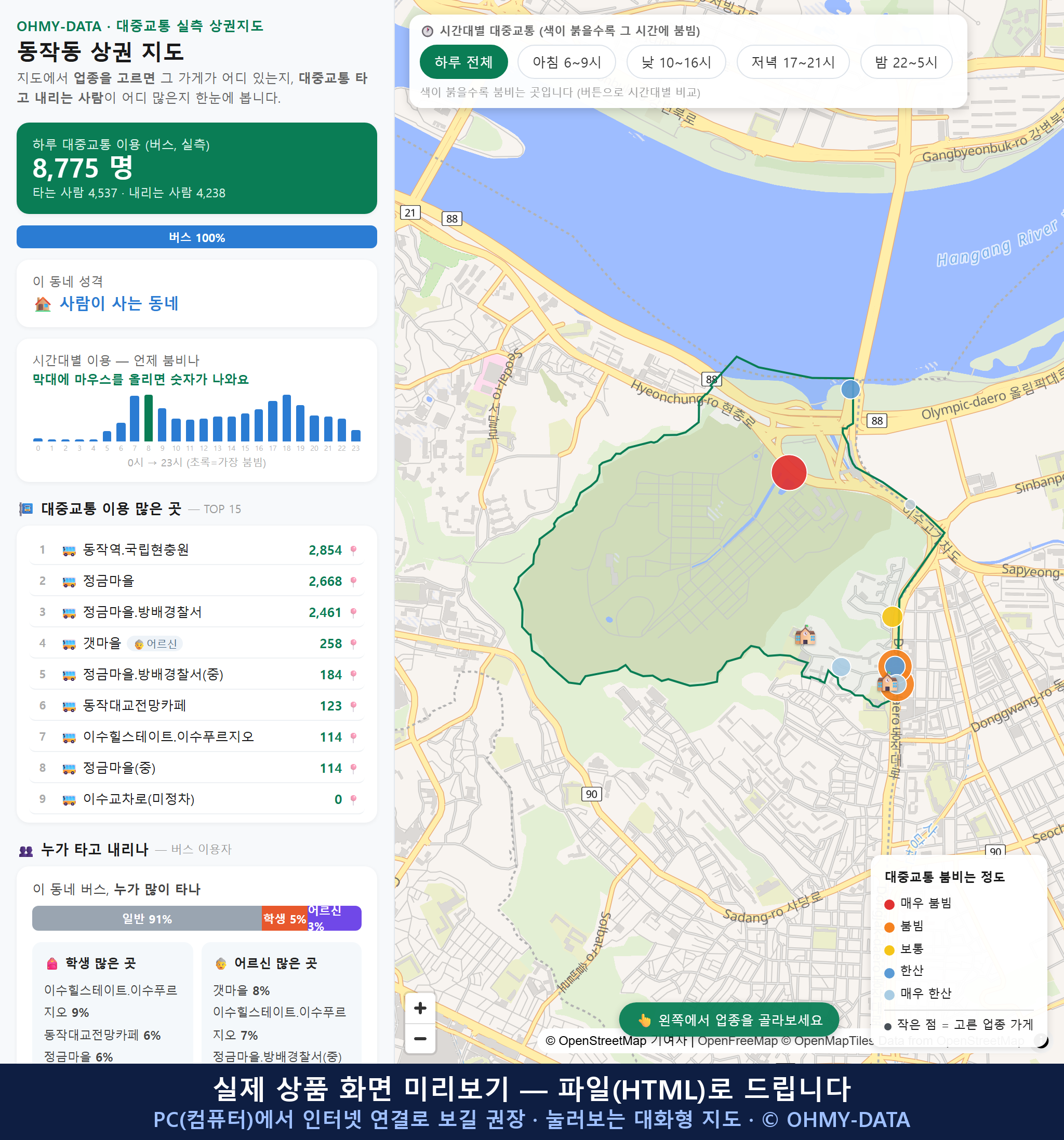Switch to 낮 10~16시 time filter
Viewport: 1064px width, 1140px height.
tap(676, 62)
